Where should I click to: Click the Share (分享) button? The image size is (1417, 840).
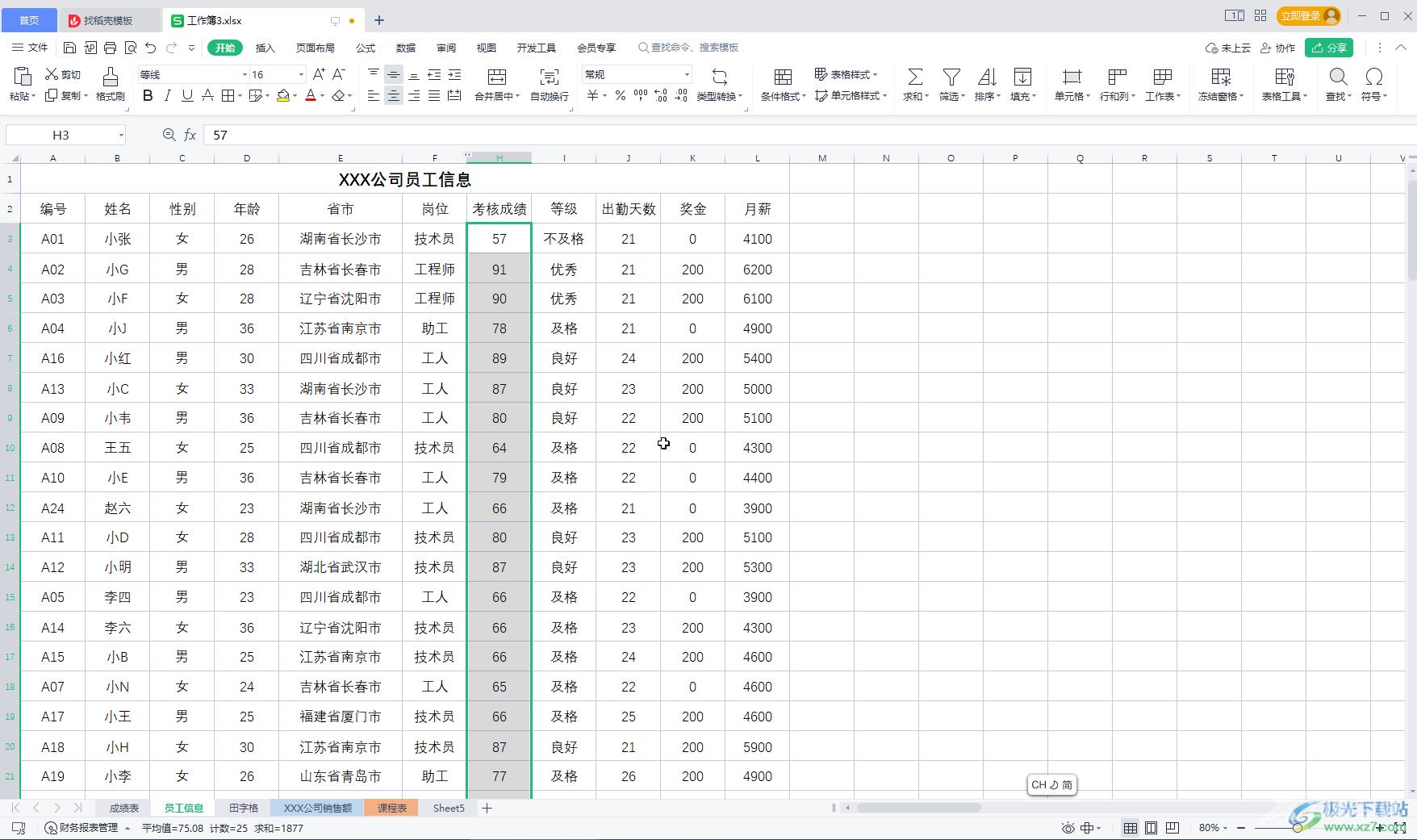[x=1330, y=48]
